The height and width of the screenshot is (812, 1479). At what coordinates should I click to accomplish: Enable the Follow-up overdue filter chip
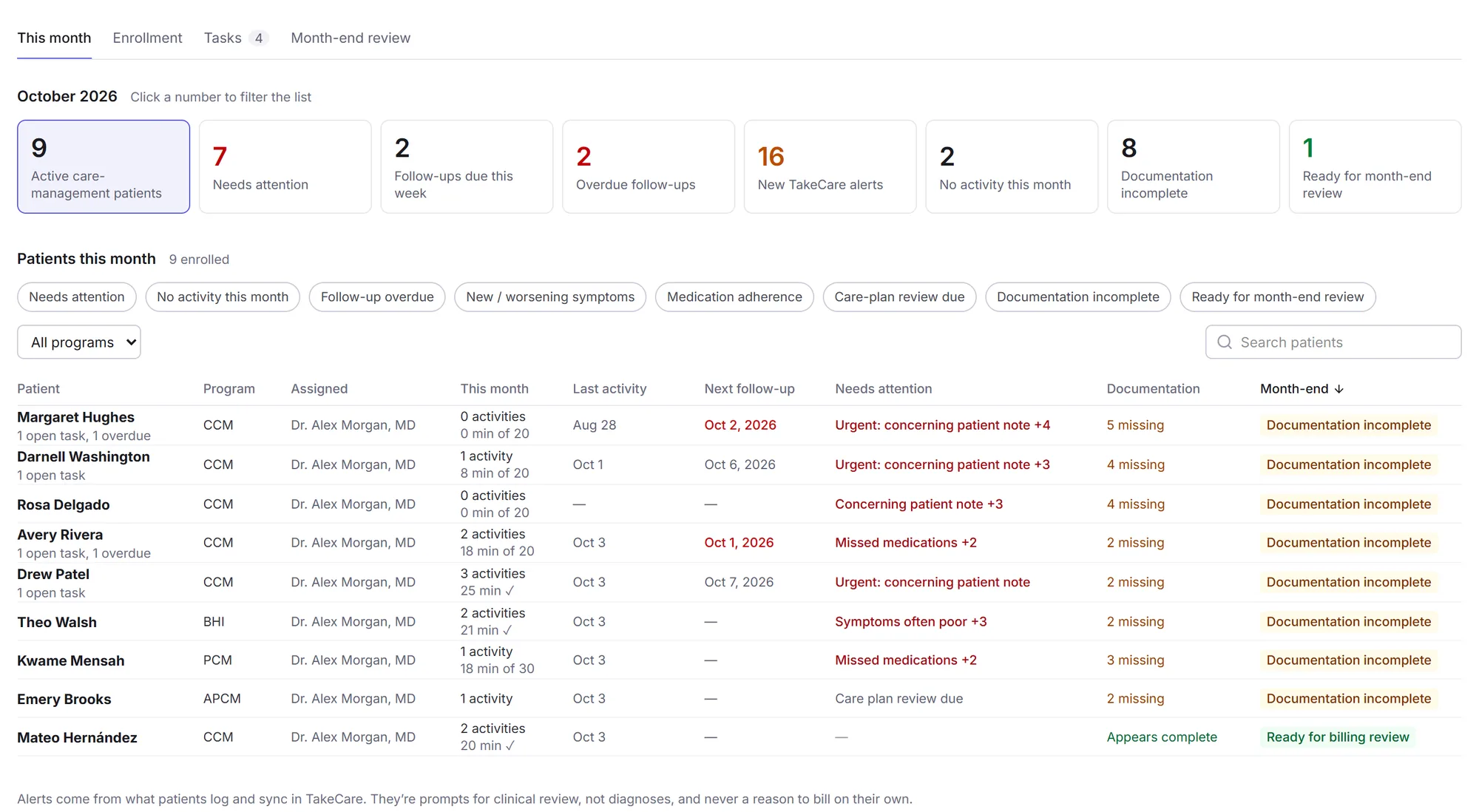pos(377,297)
